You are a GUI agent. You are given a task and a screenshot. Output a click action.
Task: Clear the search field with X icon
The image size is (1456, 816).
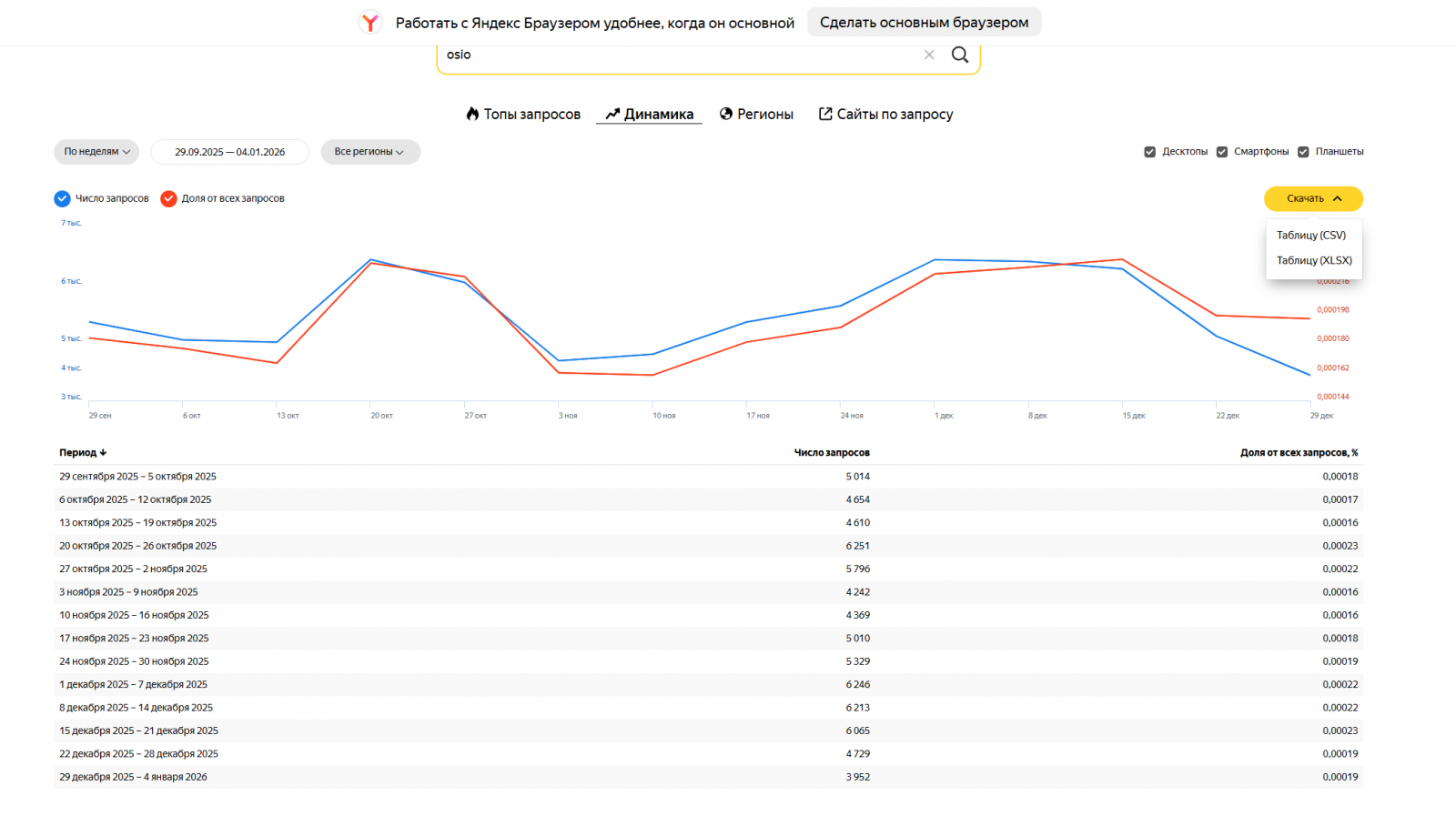(929, 55)
